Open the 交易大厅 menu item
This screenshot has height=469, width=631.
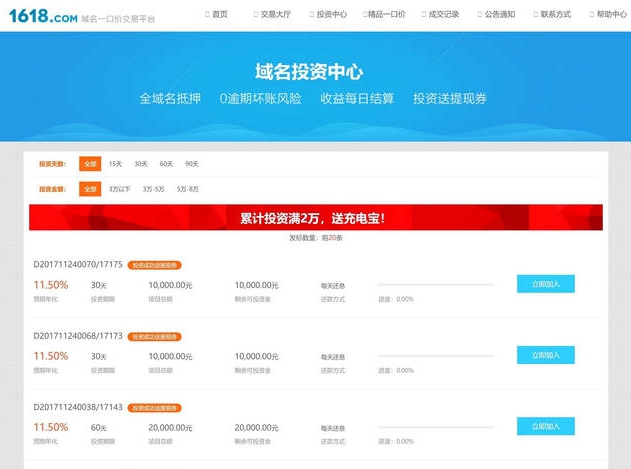click(x=272, y=14)
